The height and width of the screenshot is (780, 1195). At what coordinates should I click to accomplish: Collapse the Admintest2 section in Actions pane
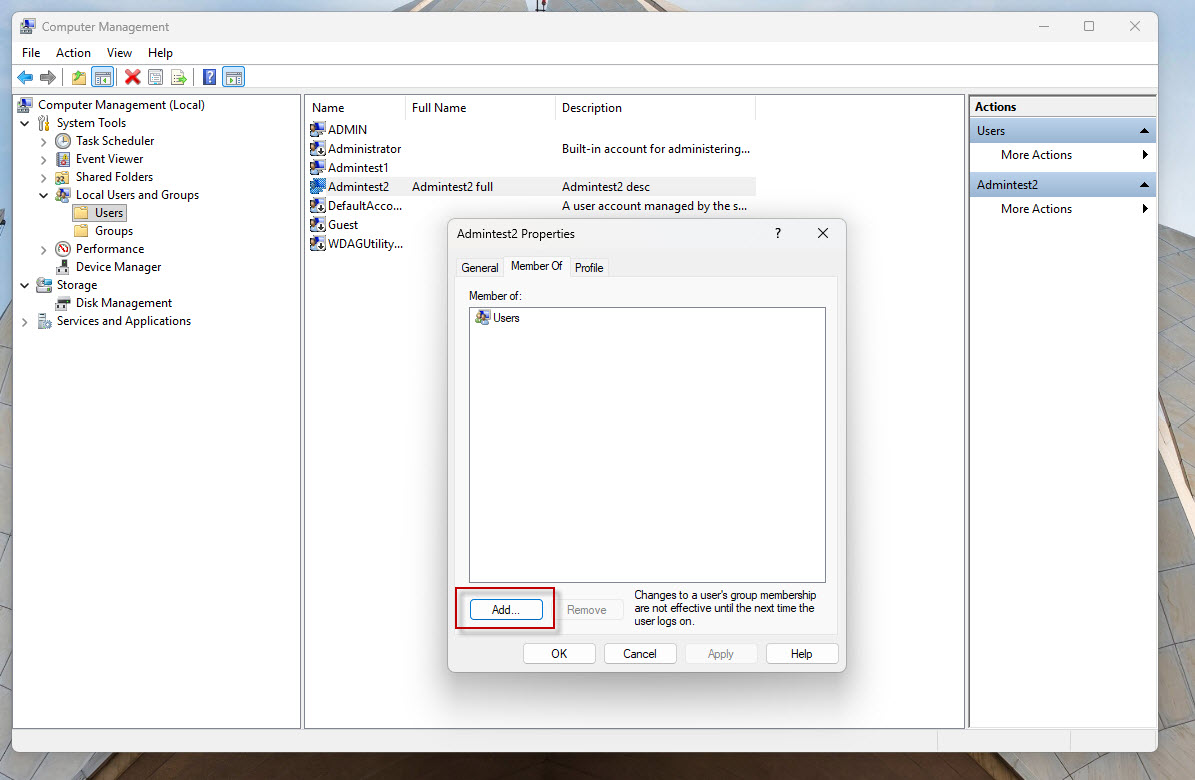point(1144,185)
